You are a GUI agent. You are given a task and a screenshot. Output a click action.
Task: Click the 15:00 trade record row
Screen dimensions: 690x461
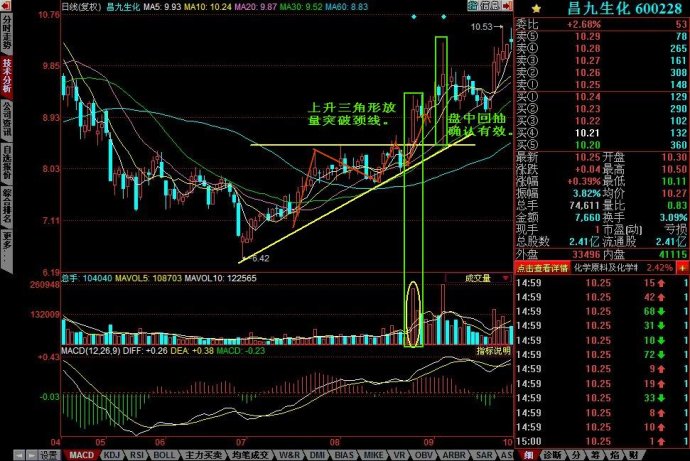click(602, 441)
